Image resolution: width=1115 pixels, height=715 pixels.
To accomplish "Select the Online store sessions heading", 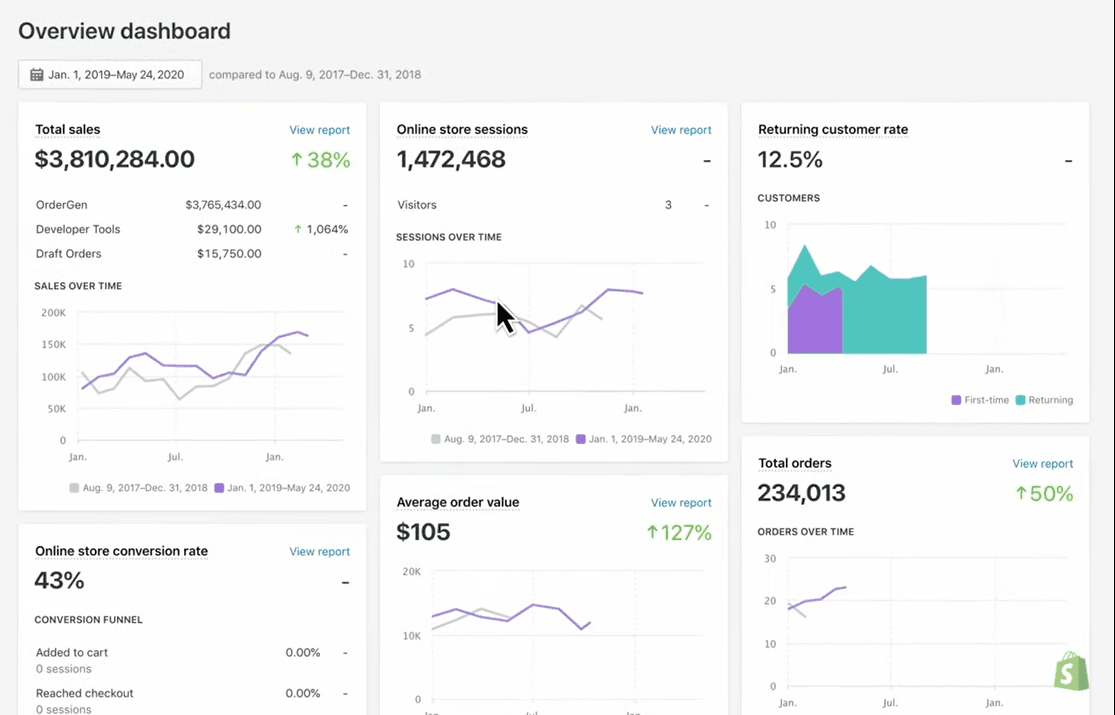I will coord(462,130).
